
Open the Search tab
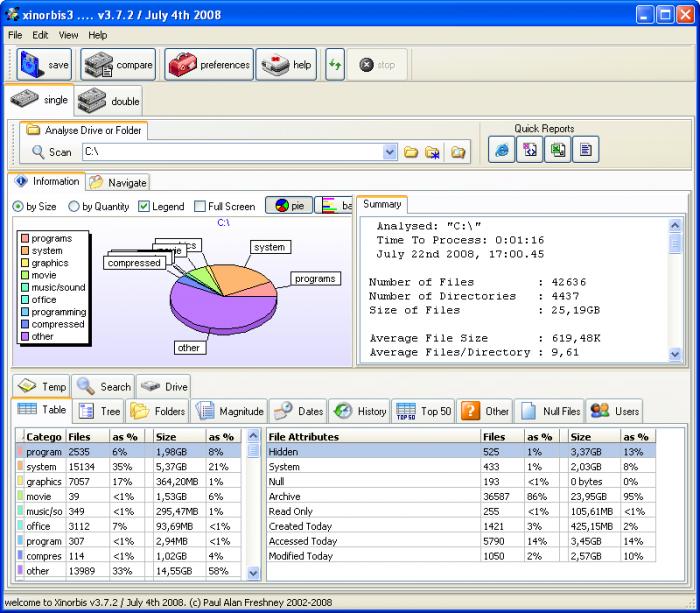tap(103, 386)
